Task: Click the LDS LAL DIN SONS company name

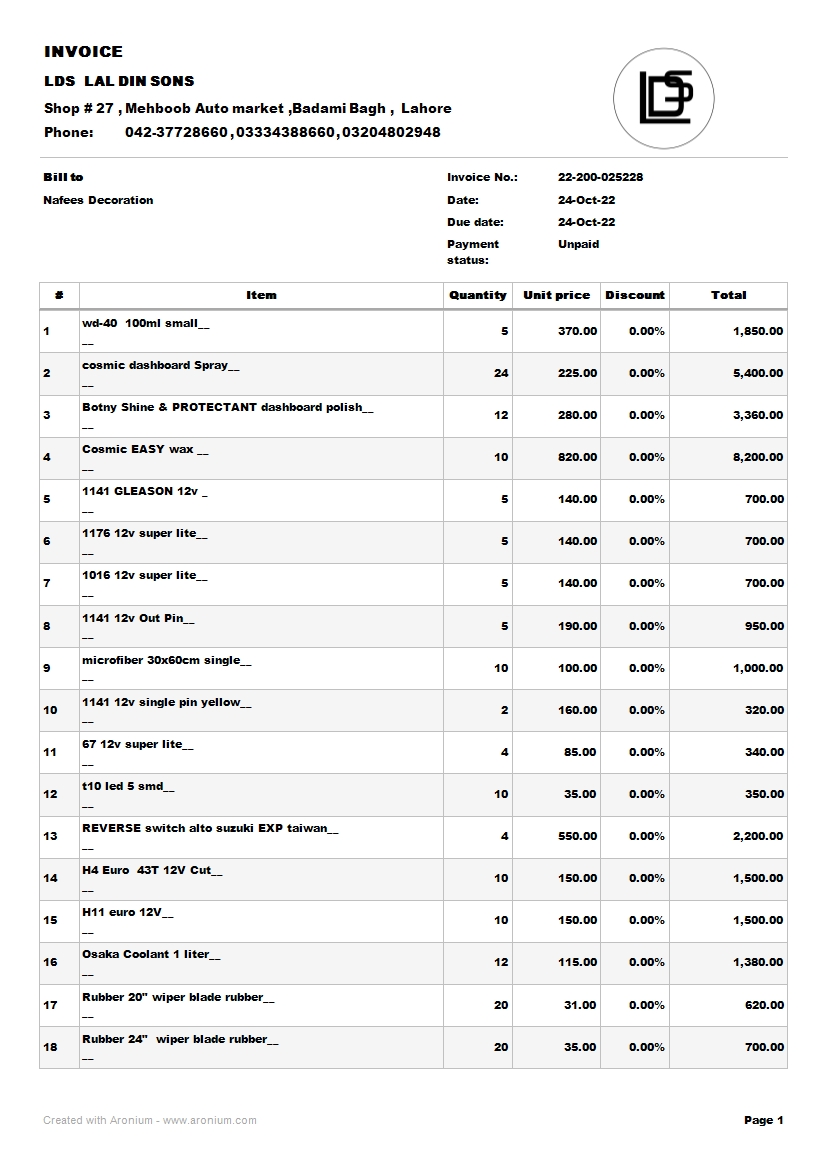Action: [x=119, y=81]
